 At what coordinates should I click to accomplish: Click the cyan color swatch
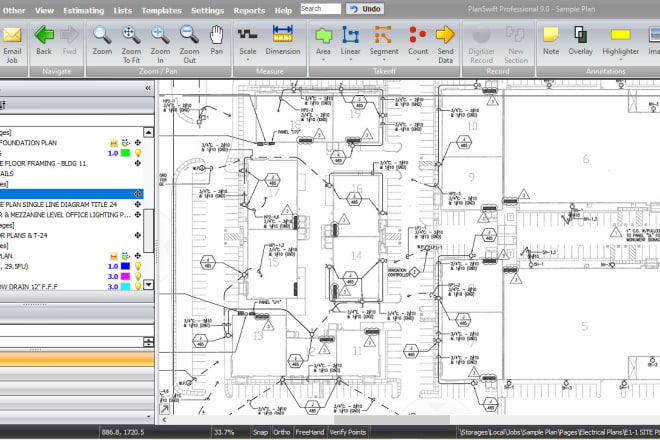(x=125, y=286)
